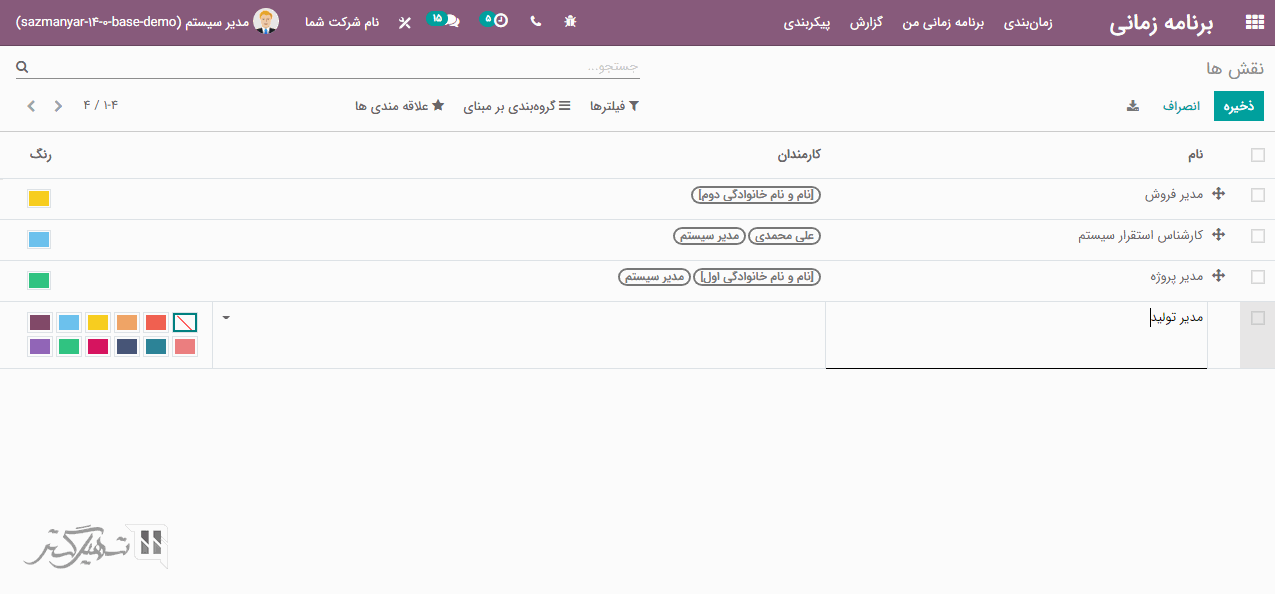1275x594 pixels.
Task: Open the activities clock icon
Action: tap(501, 20)
